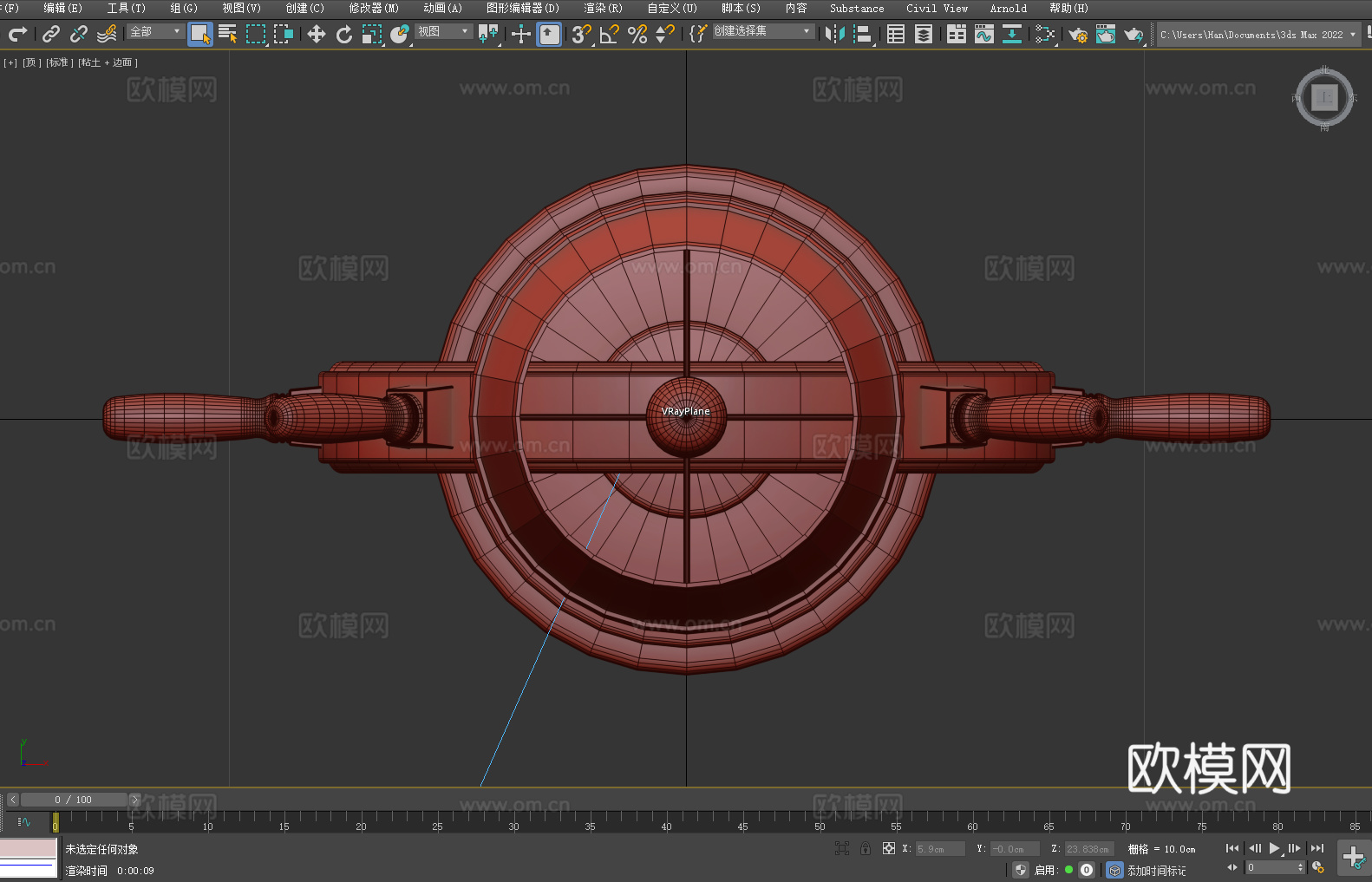Select the Move tool in toolbar
The image size is (1372, 882).
pyautogui.click(x=317, y=34)
